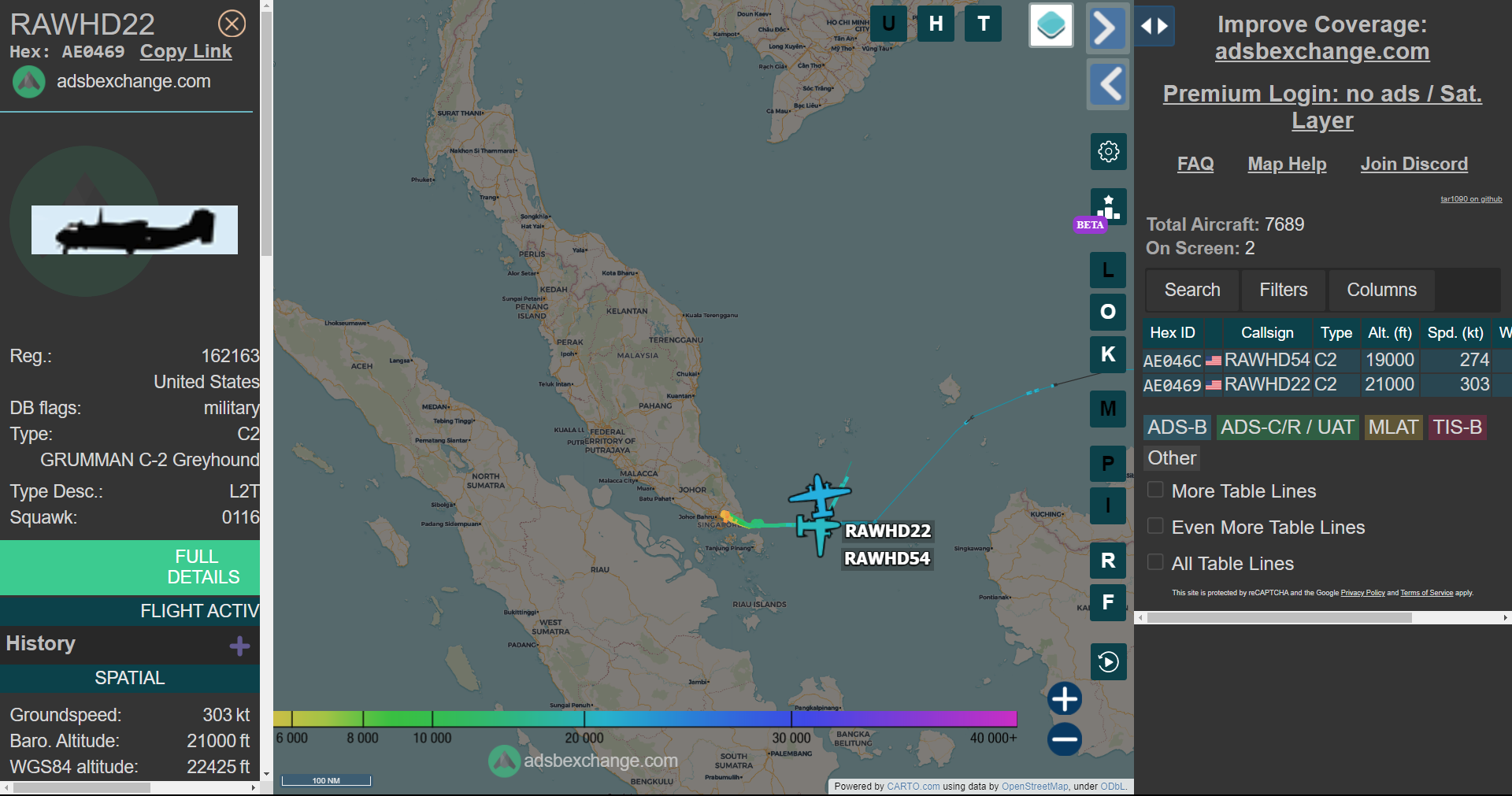The width and height of the screenshot is (1512, 796).
Task: Click the ADS-B source legend
Action: pyautogui.click(x=1177, y=428)
